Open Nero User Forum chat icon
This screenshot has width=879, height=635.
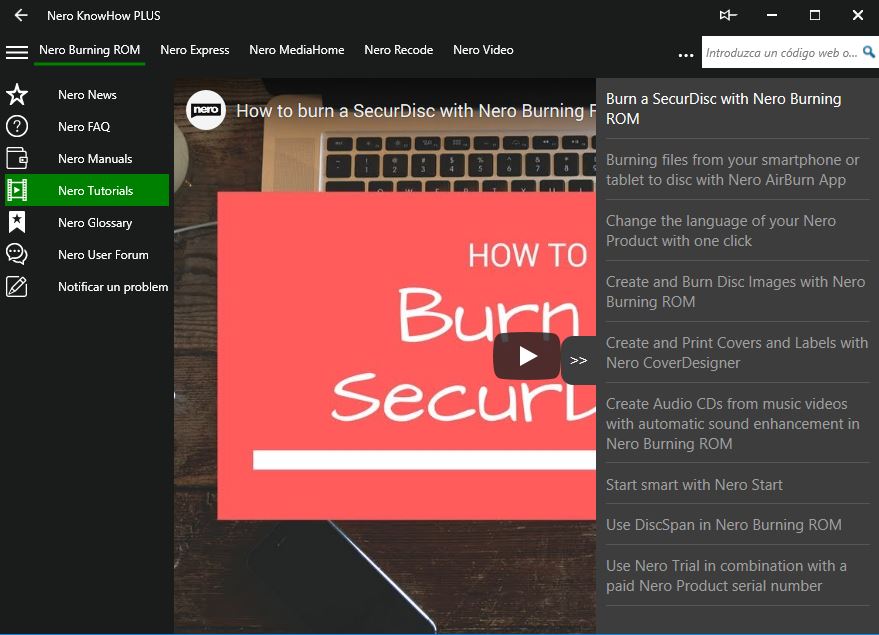17,254
